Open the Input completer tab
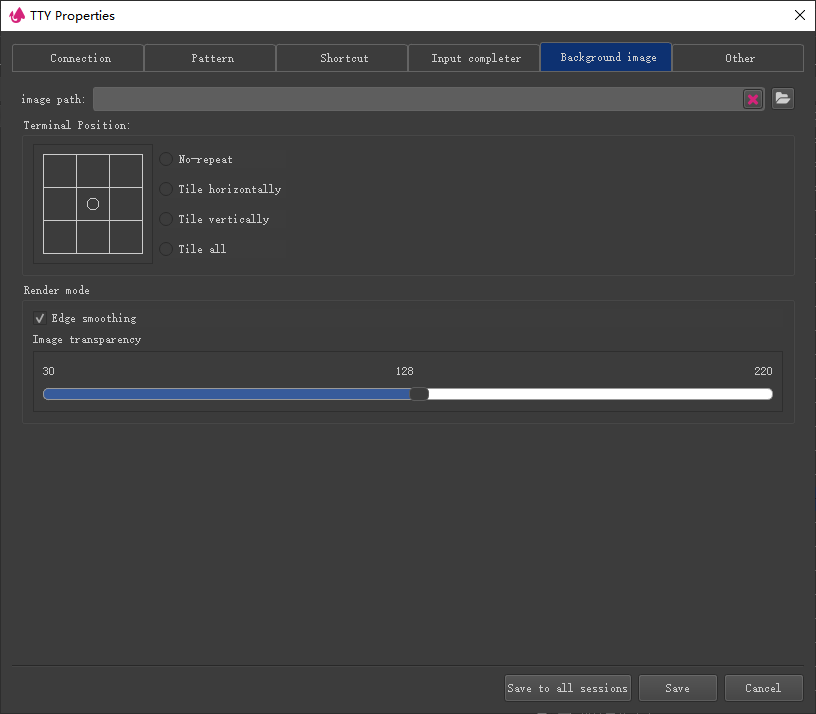The image size is (816, 714). (474, 58)
